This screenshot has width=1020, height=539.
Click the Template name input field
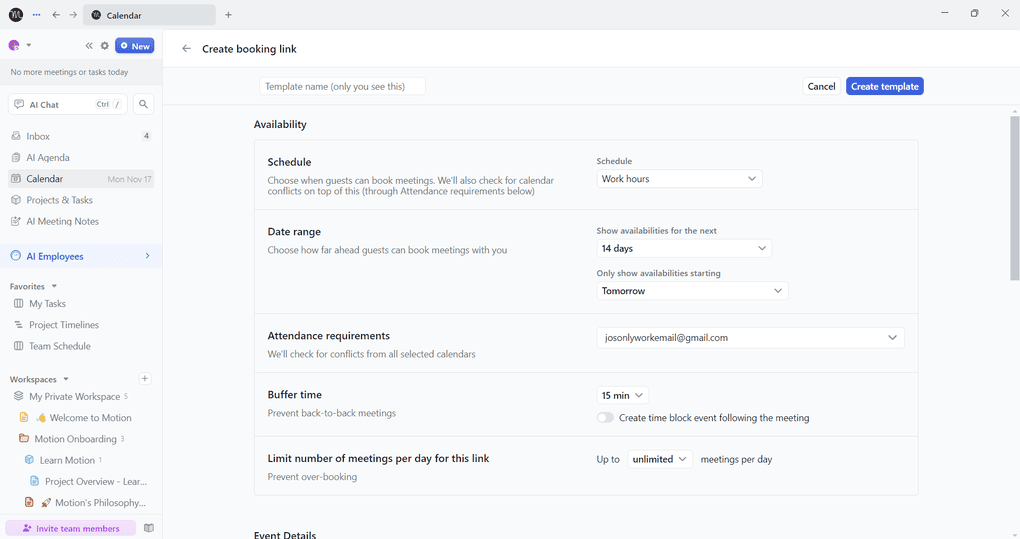tap(342, 87)
